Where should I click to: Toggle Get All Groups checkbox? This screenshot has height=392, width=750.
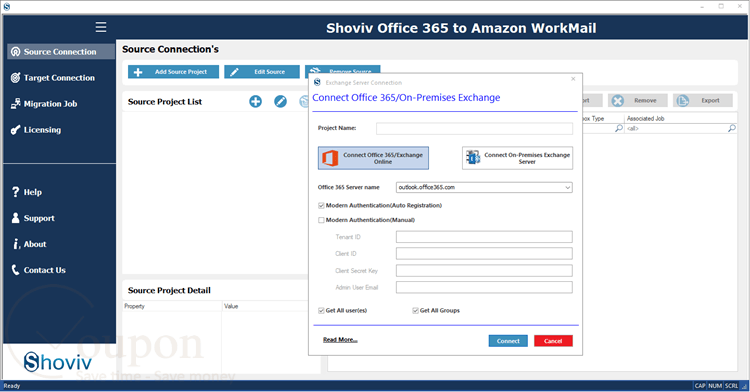coord(415,311)
